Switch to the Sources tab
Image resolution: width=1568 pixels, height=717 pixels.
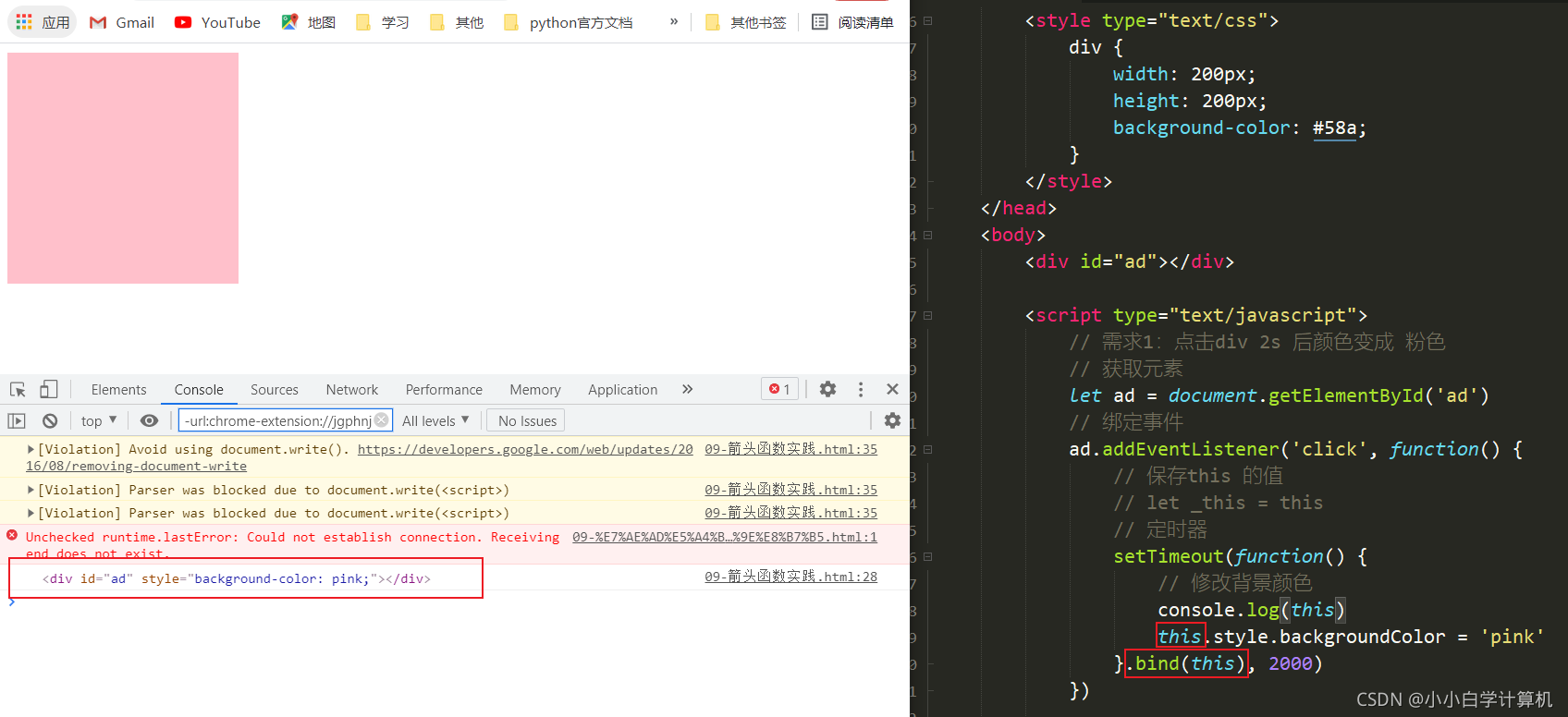(275, 390)
